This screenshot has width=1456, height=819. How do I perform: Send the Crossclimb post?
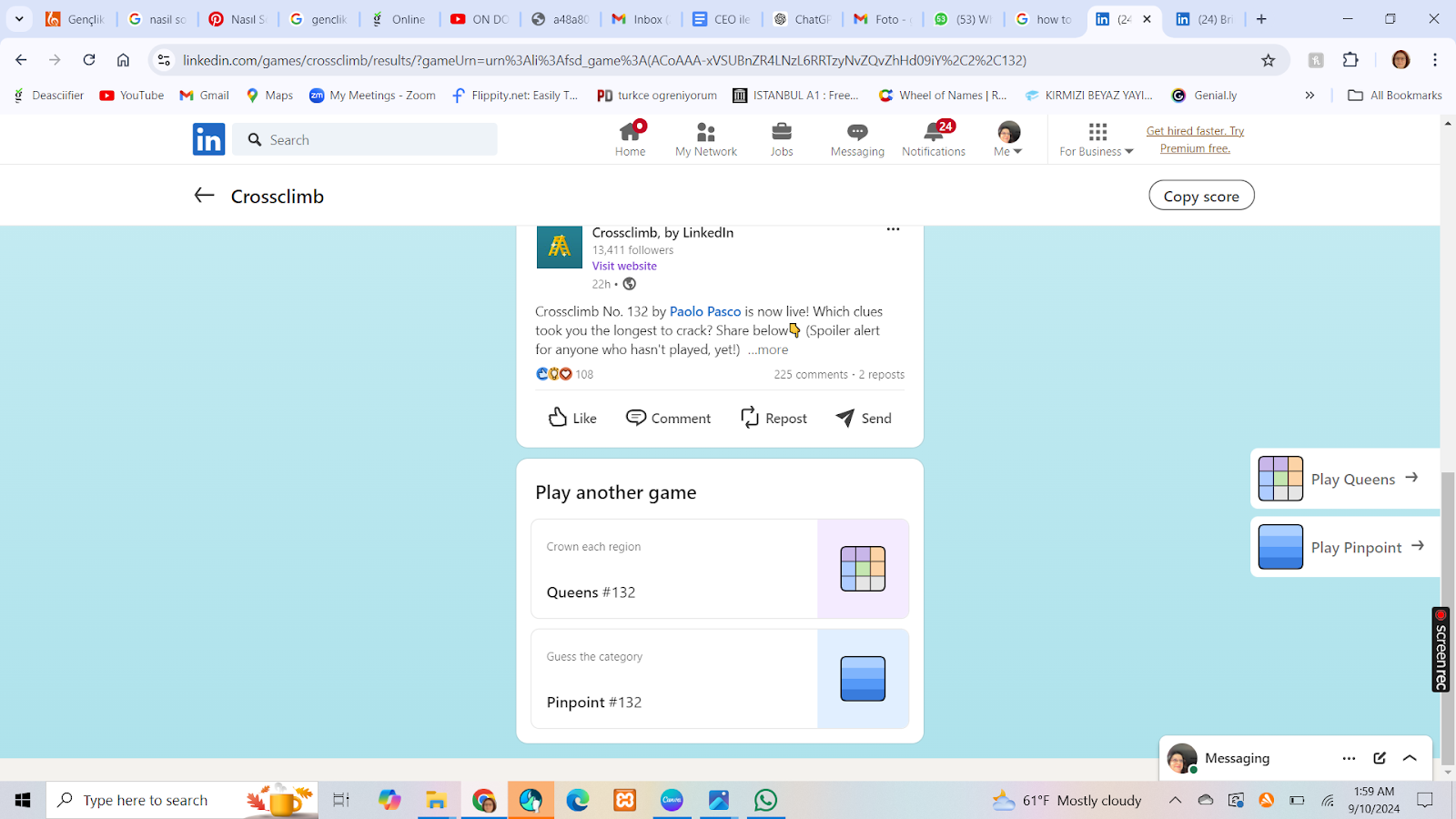864,418
